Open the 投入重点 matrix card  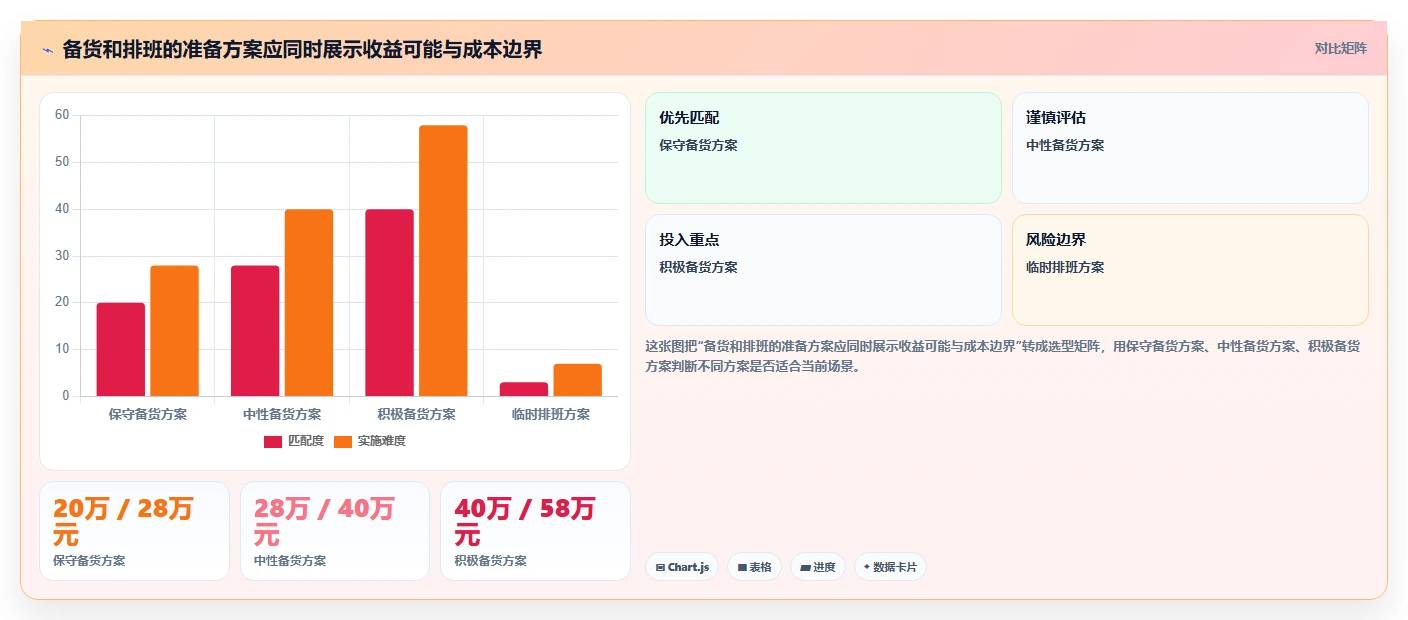coord(823,270)
